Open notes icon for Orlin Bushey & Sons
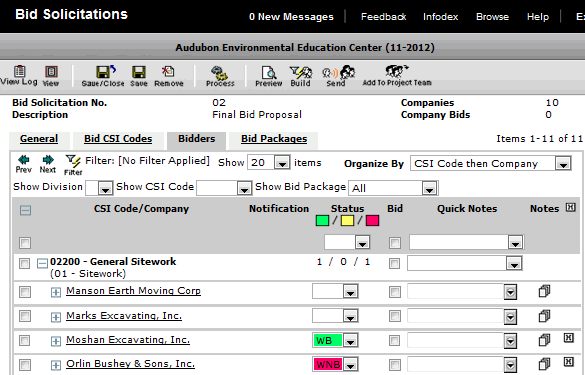The width and height of the screenshot is (585, 375). [x=544, y=364]
